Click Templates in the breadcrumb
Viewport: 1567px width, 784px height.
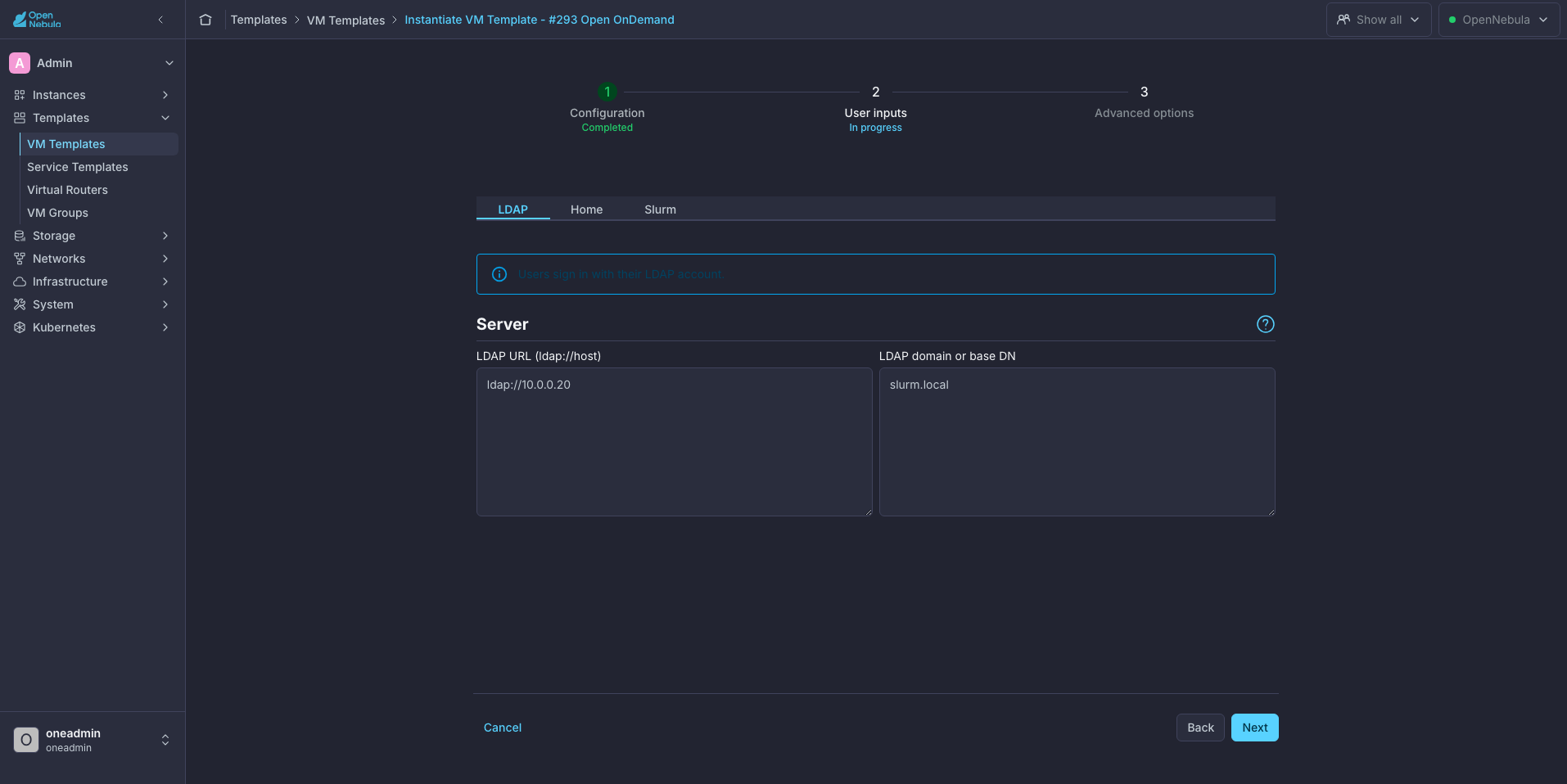259,20
